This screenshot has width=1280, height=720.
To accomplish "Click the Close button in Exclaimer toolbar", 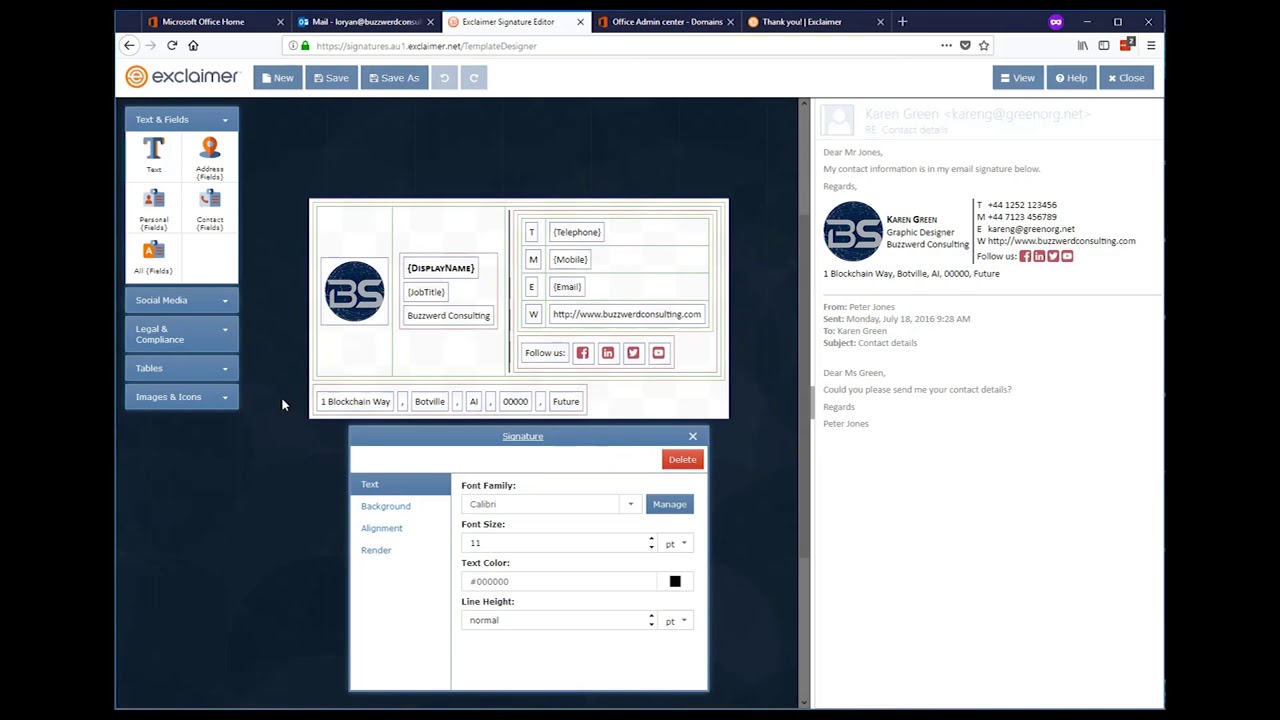I will pyautogui.click(x=1126, y=78).
